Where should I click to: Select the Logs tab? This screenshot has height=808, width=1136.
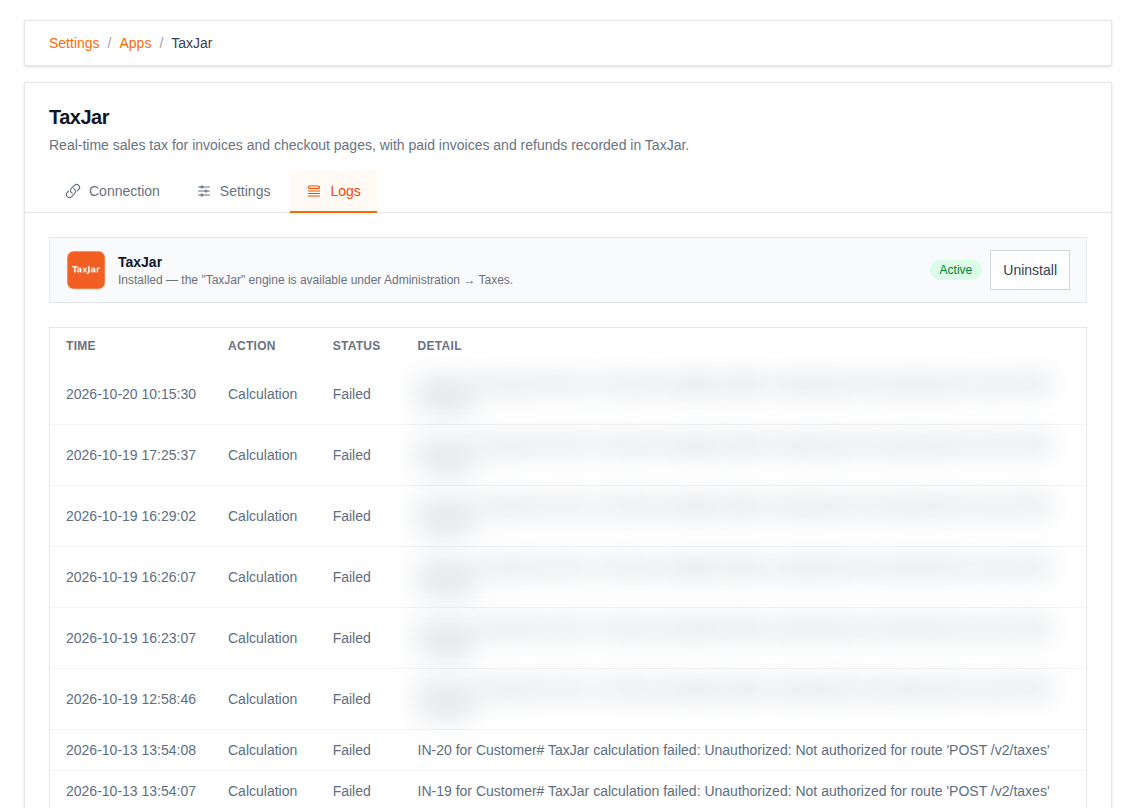(333, 191)
